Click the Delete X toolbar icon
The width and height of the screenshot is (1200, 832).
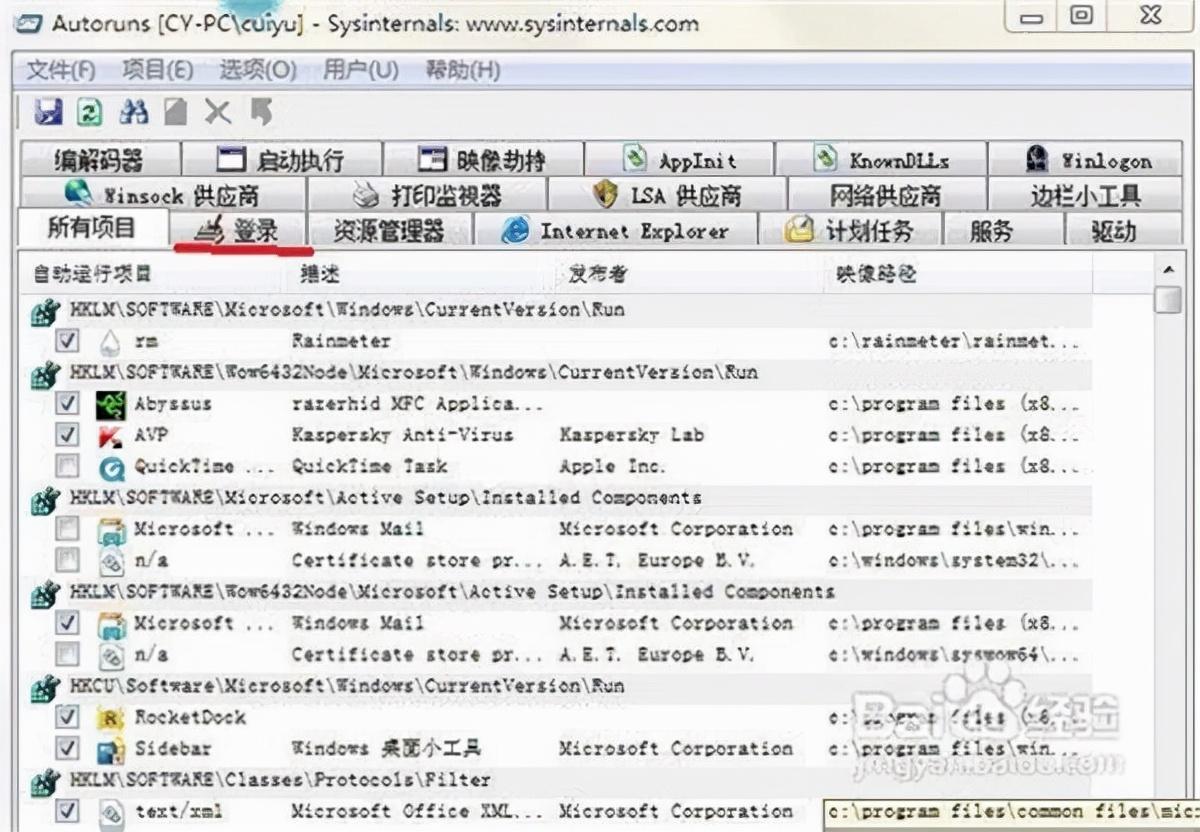tap(217, 112)
